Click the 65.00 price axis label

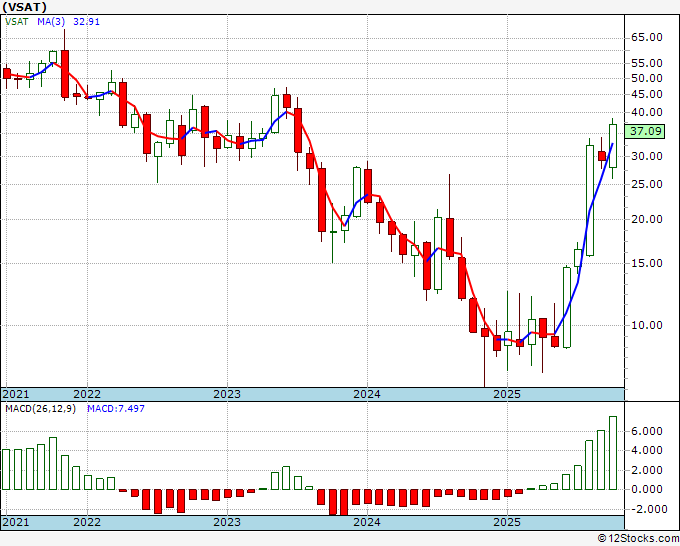click(x=647, y=38)
